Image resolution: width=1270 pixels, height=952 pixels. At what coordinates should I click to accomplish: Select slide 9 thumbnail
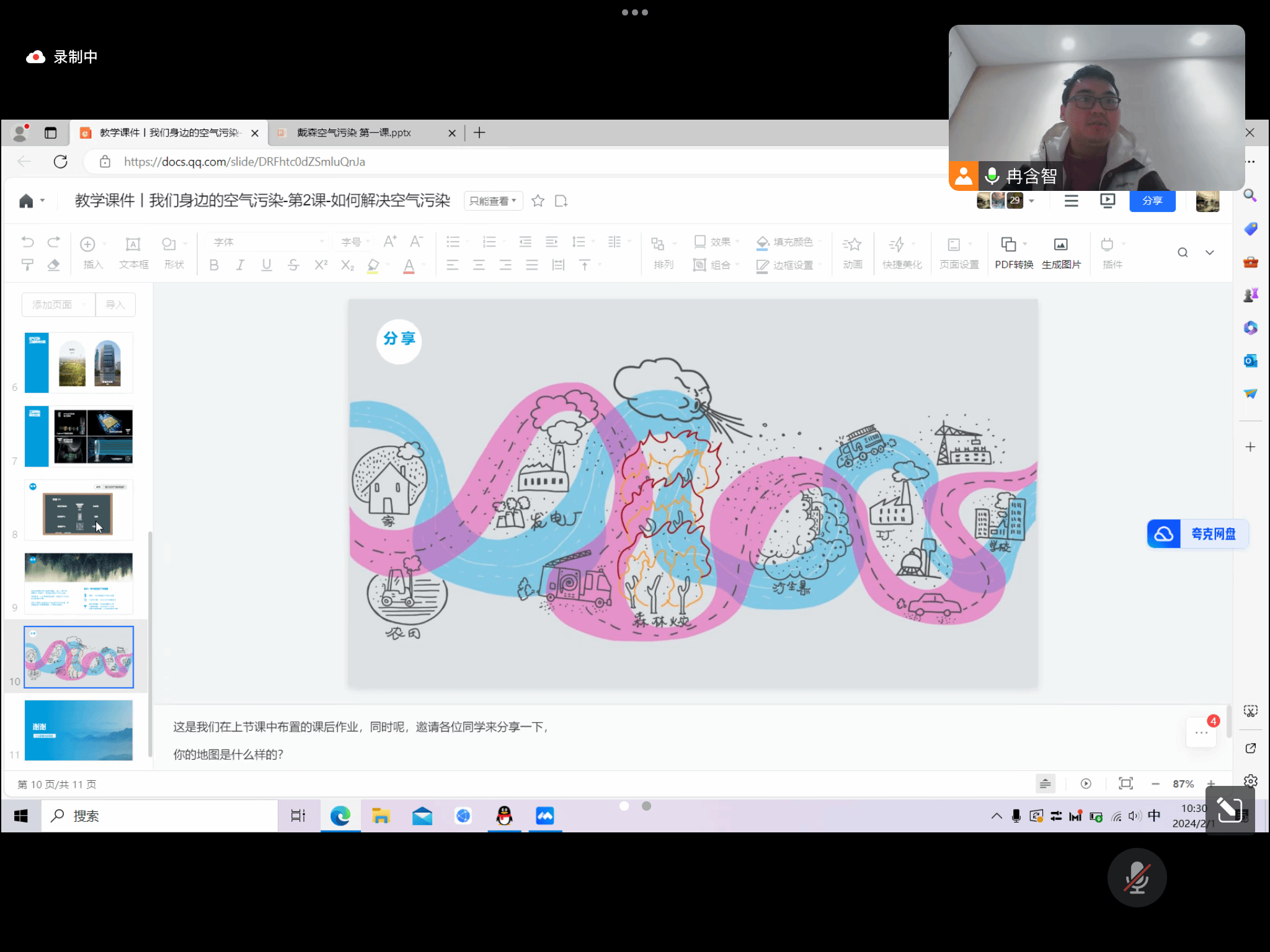(79, 583)
